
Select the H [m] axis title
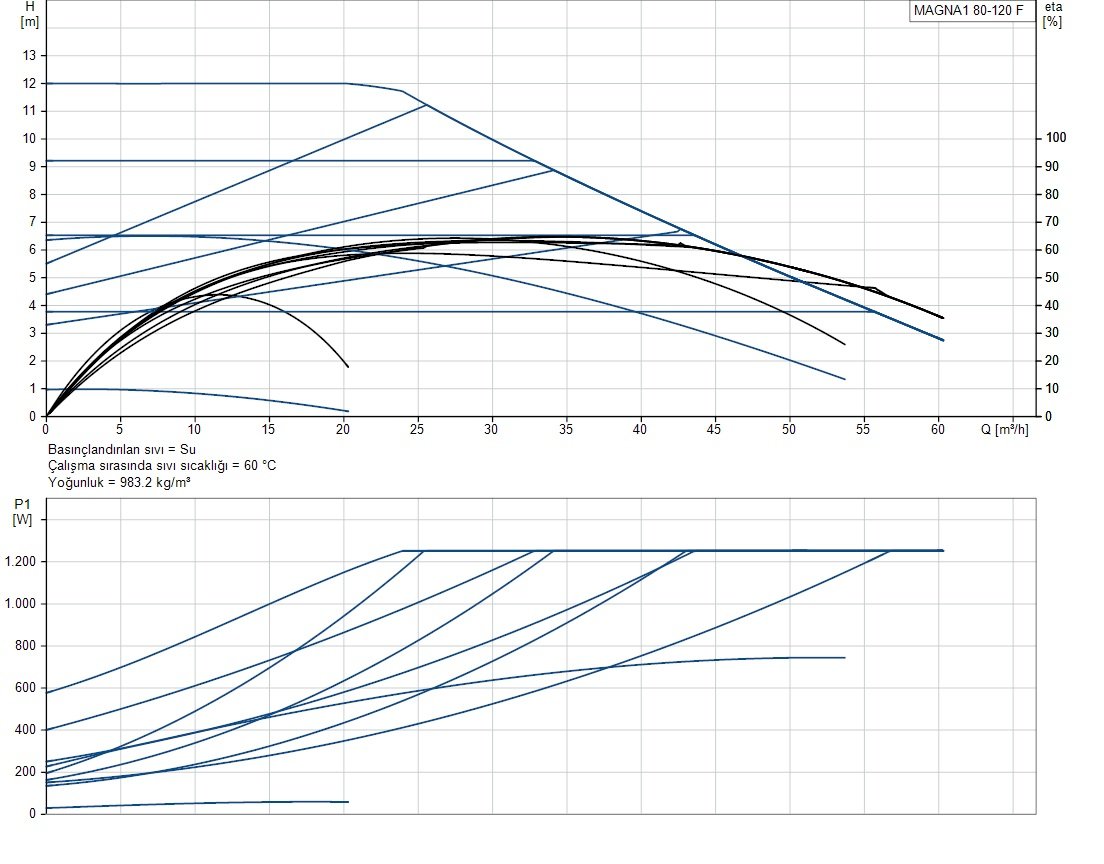(x=30, y=14)
